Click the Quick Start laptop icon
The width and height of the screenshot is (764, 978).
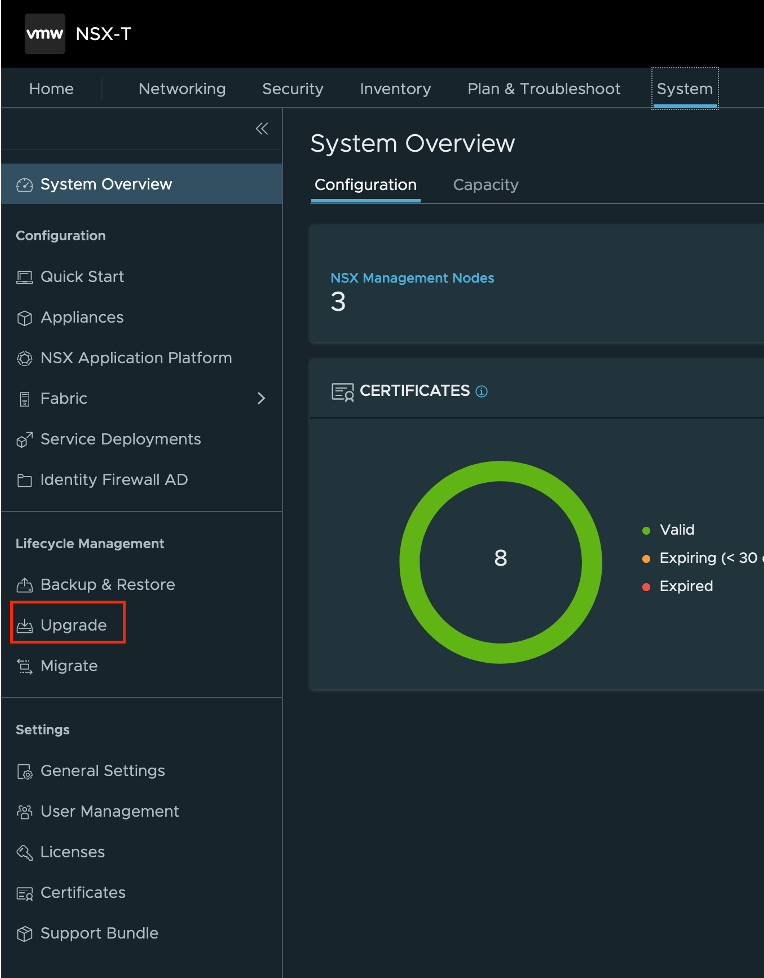coord(25,277)
